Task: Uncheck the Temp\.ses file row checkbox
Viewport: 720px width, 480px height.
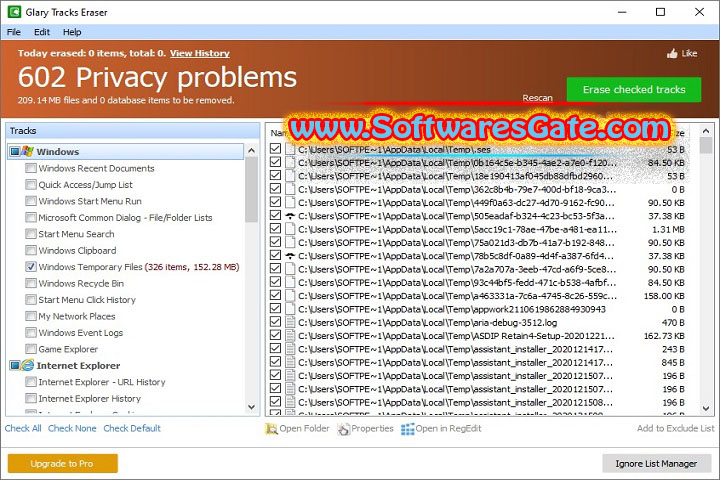Action: click(x=276, y=149)
